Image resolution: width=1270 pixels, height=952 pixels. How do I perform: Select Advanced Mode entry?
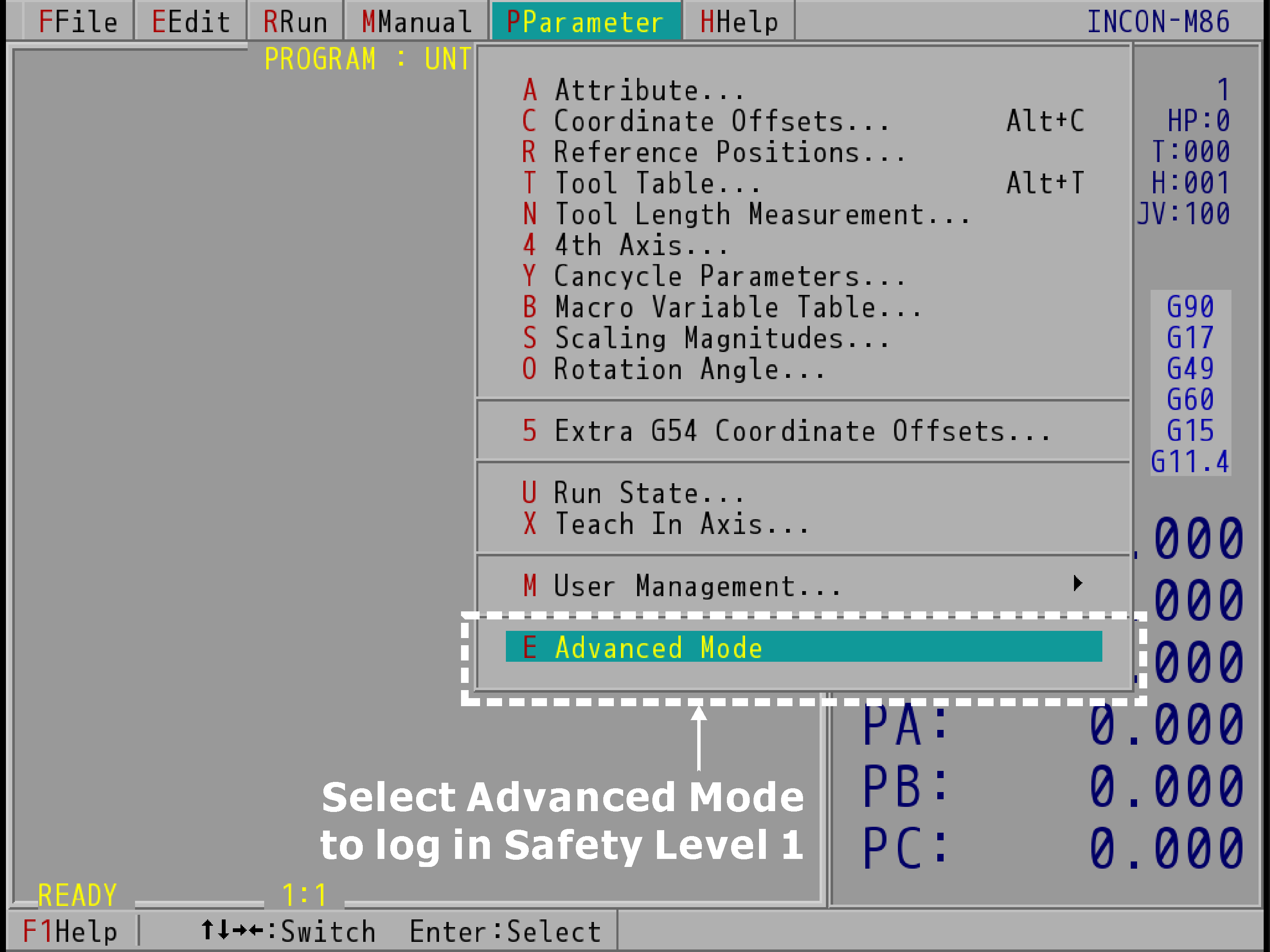804,647
